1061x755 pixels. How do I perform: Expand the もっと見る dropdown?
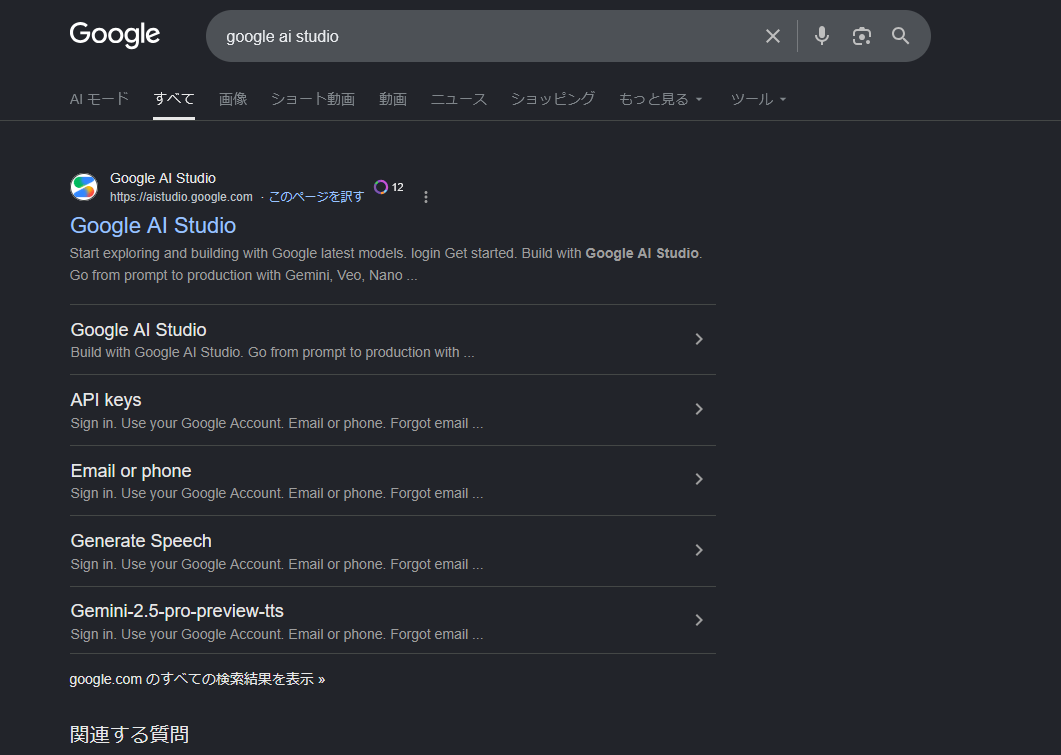(661, 99)
